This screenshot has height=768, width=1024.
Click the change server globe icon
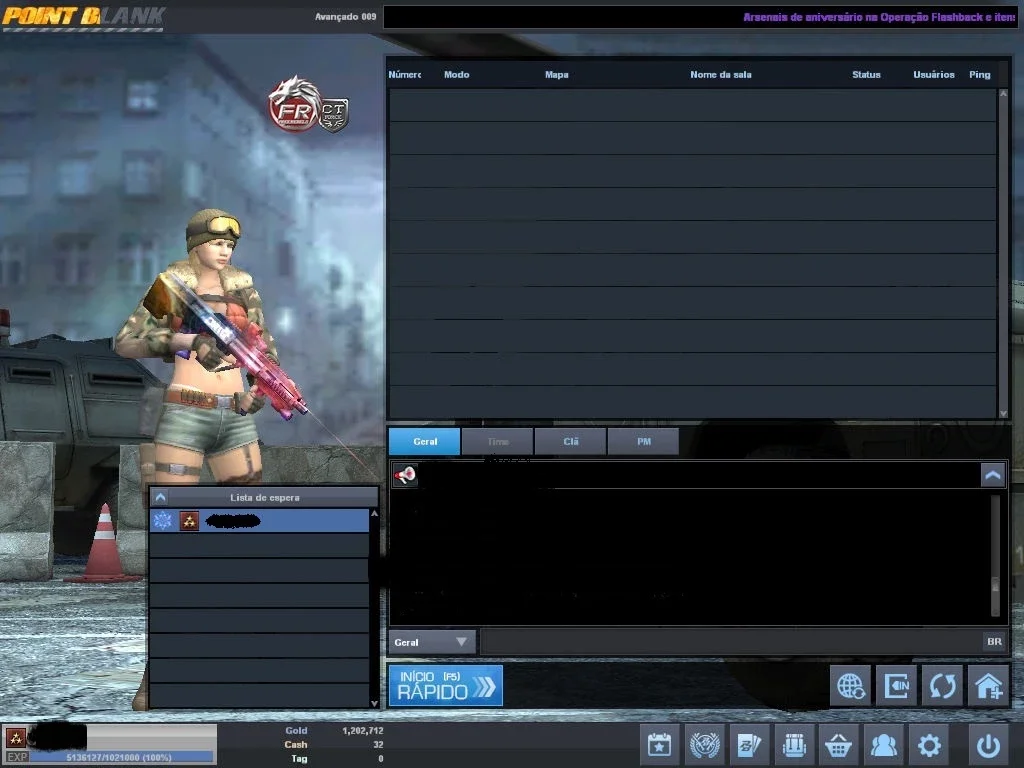850,686
